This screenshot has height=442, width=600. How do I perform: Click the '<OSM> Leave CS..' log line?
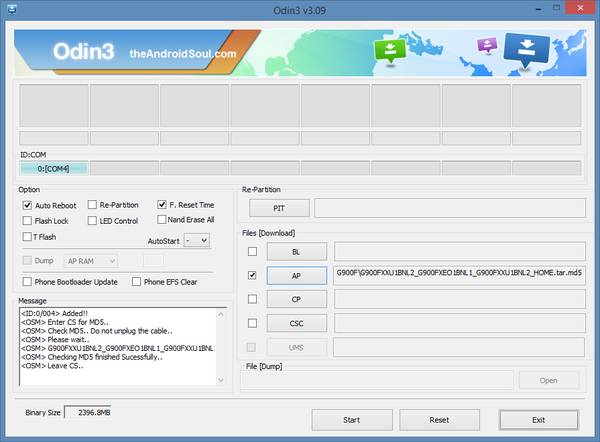[52, 366]
